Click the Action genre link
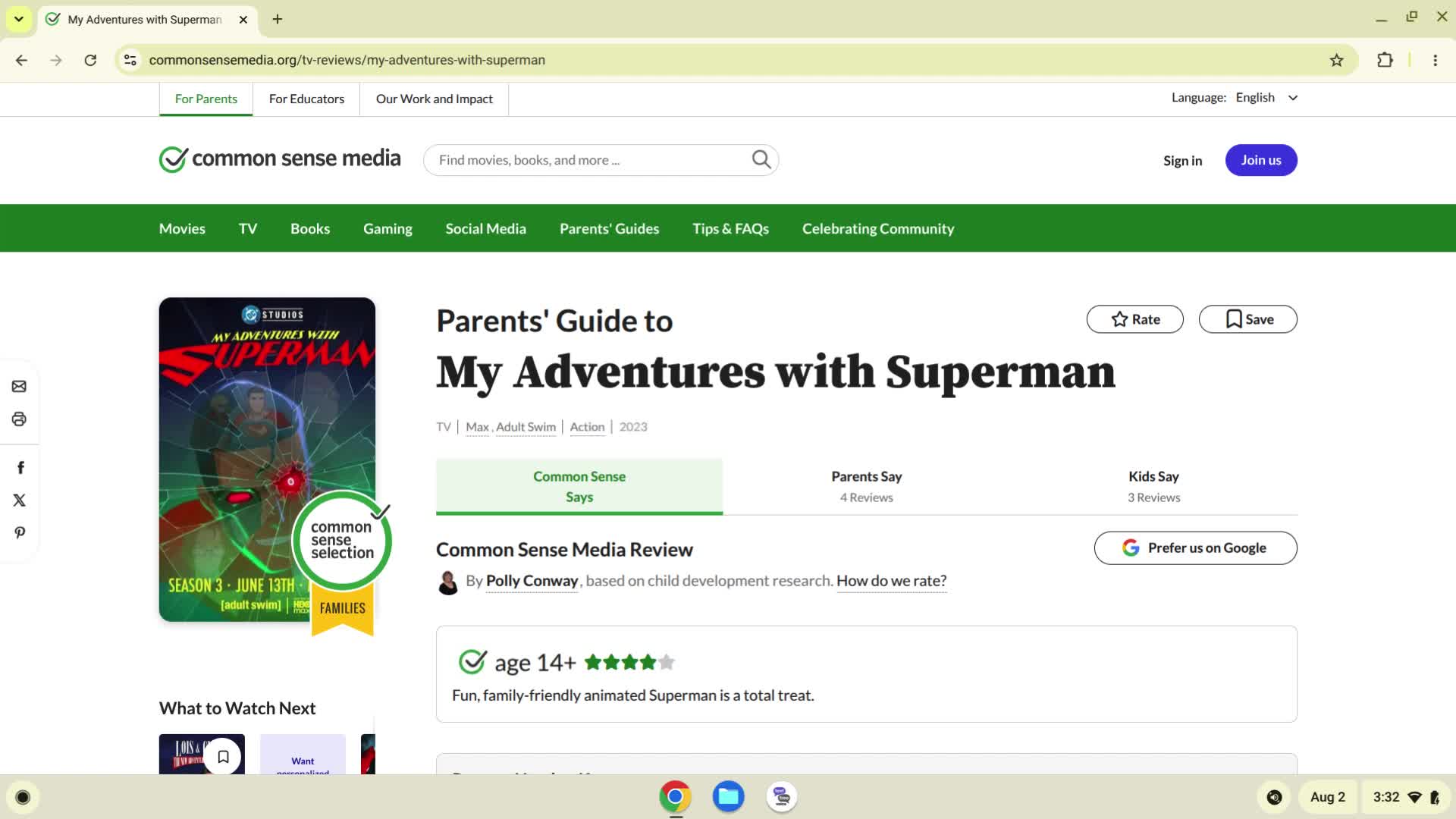 [587, 427]
